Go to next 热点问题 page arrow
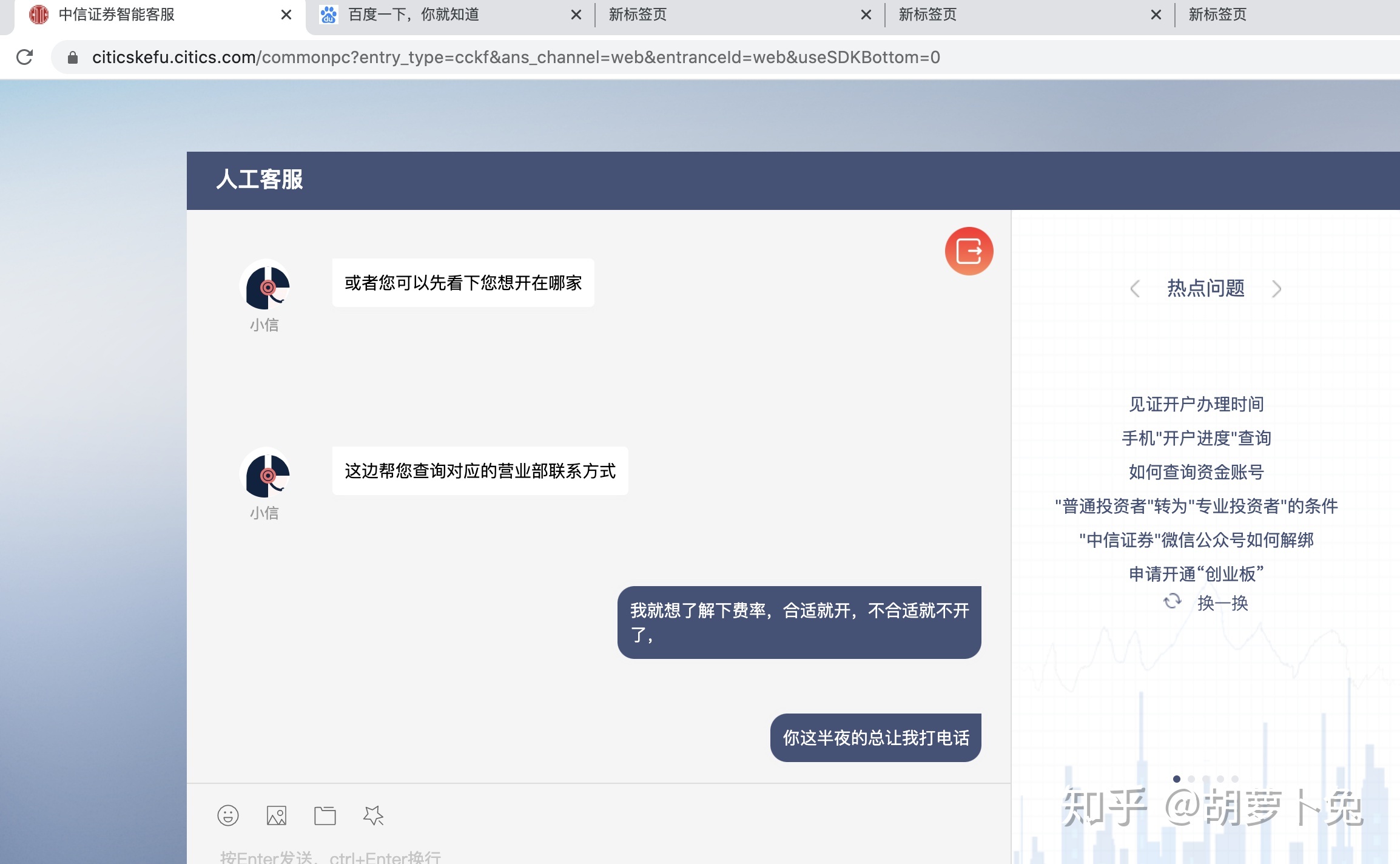The width and height of the screenshot is (1400, 864). (x=1276, y=288)
